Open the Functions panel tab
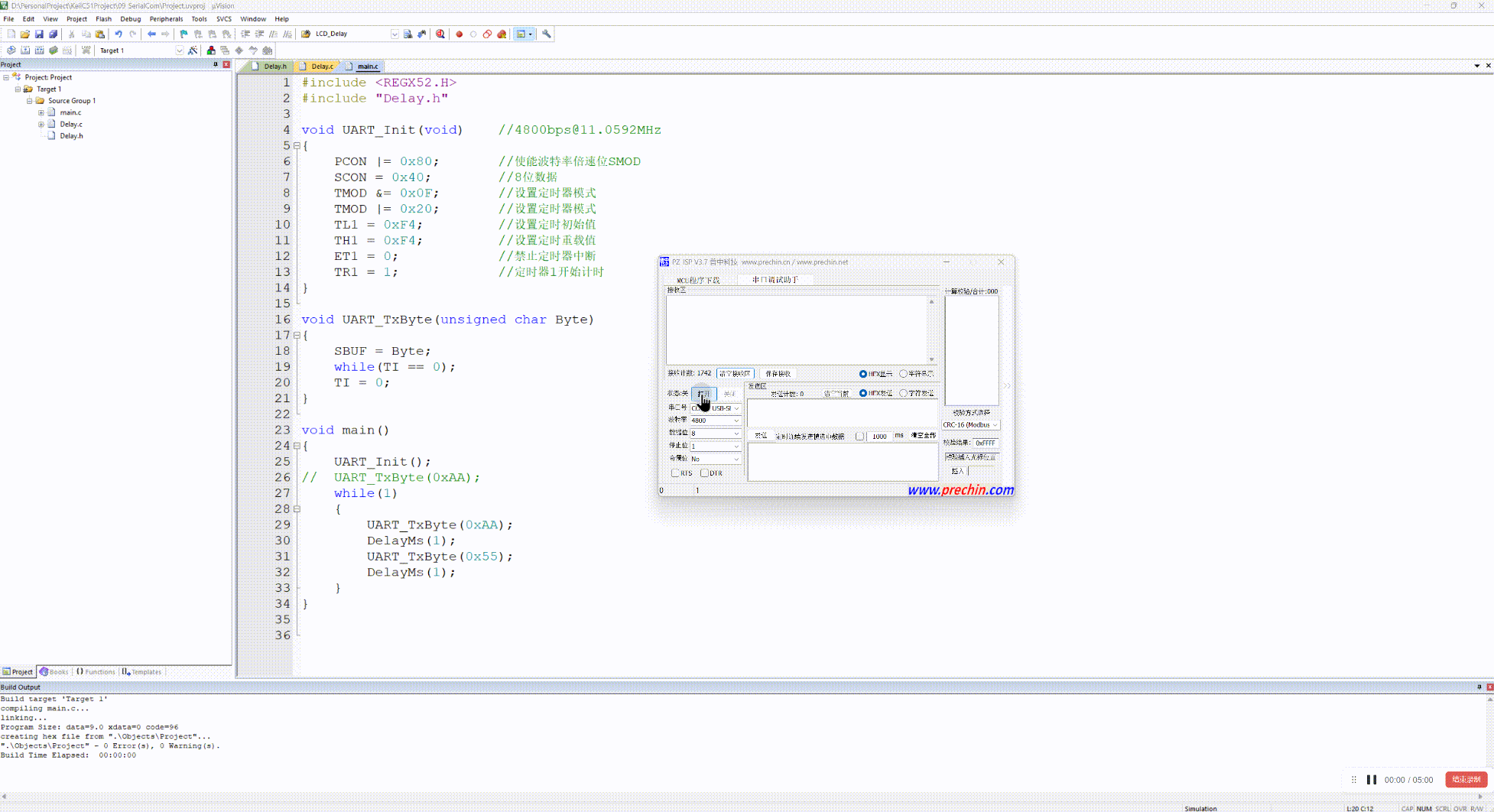1494x812 pixels. [96, 672]
